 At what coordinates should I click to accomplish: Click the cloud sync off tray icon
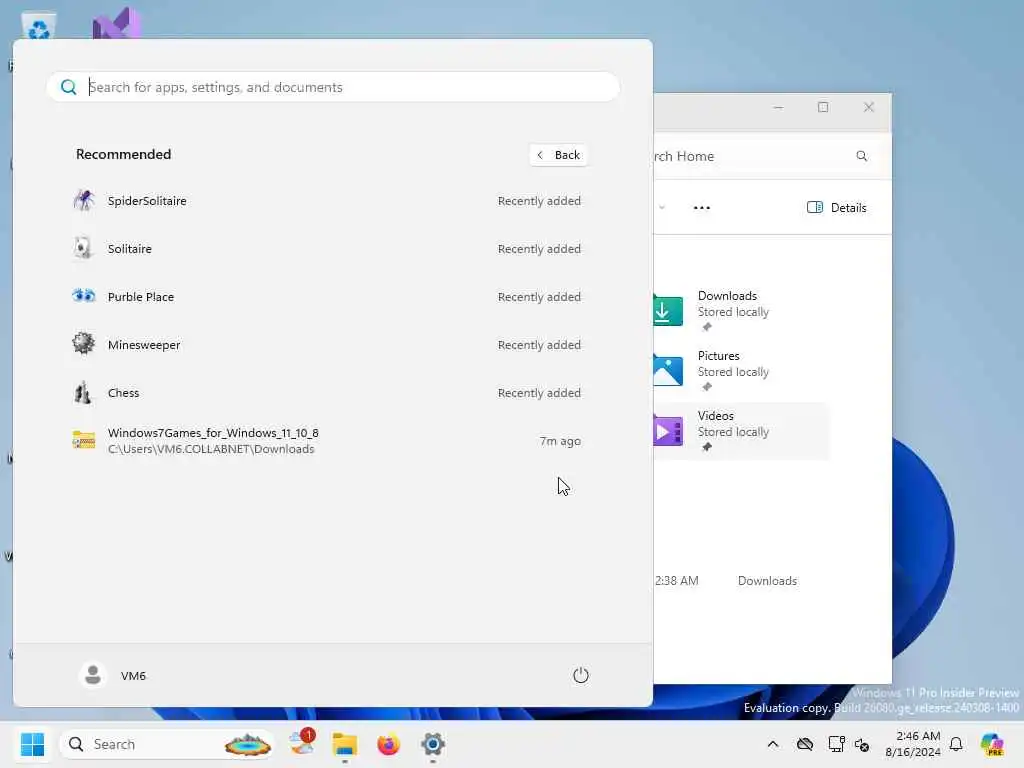click(805, 744)
